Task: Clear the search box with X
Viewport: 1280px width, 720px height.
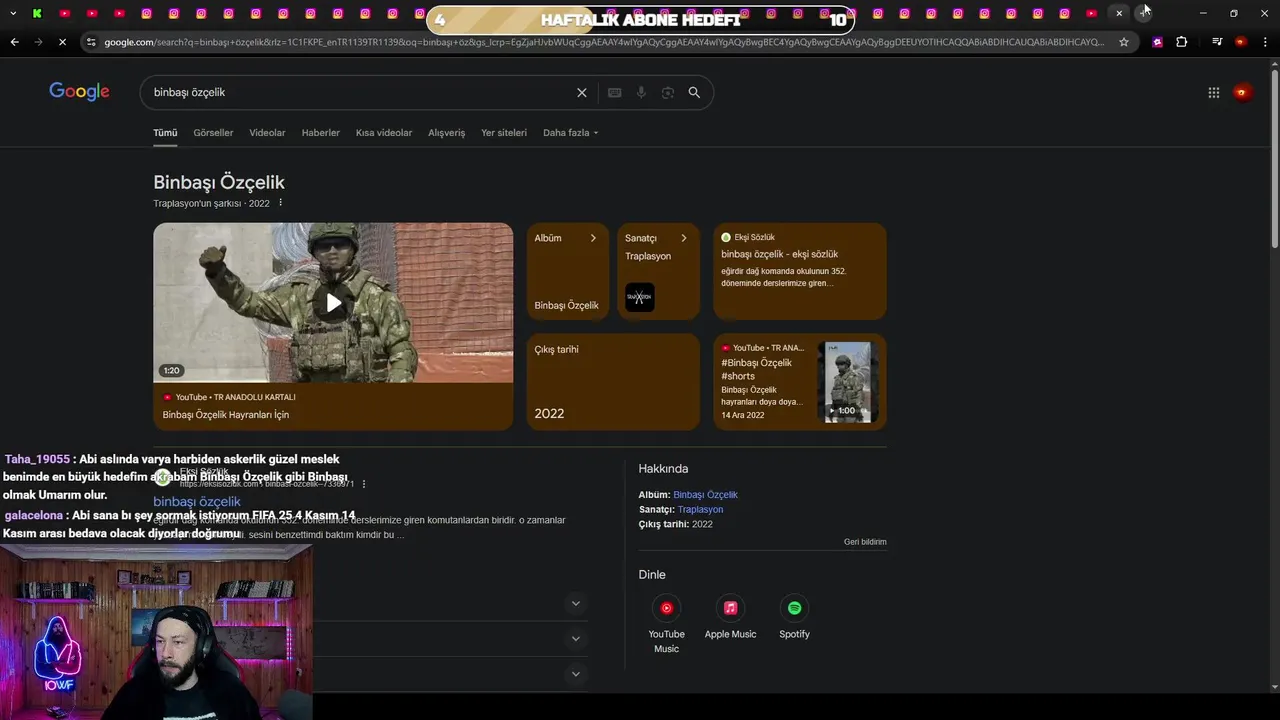Action: [x=582, y=92]
